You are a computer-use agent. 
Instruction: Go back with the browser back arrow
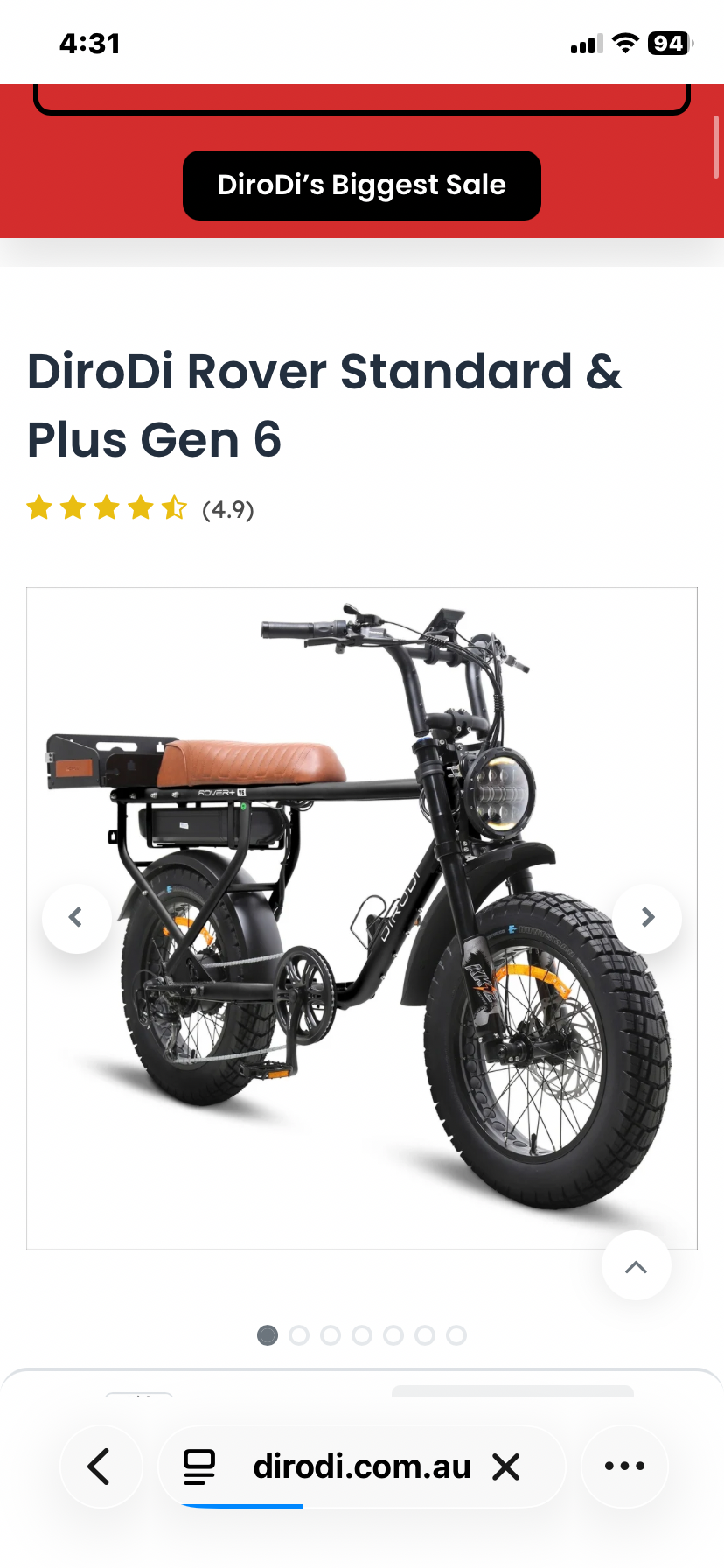click(101, 1466)
